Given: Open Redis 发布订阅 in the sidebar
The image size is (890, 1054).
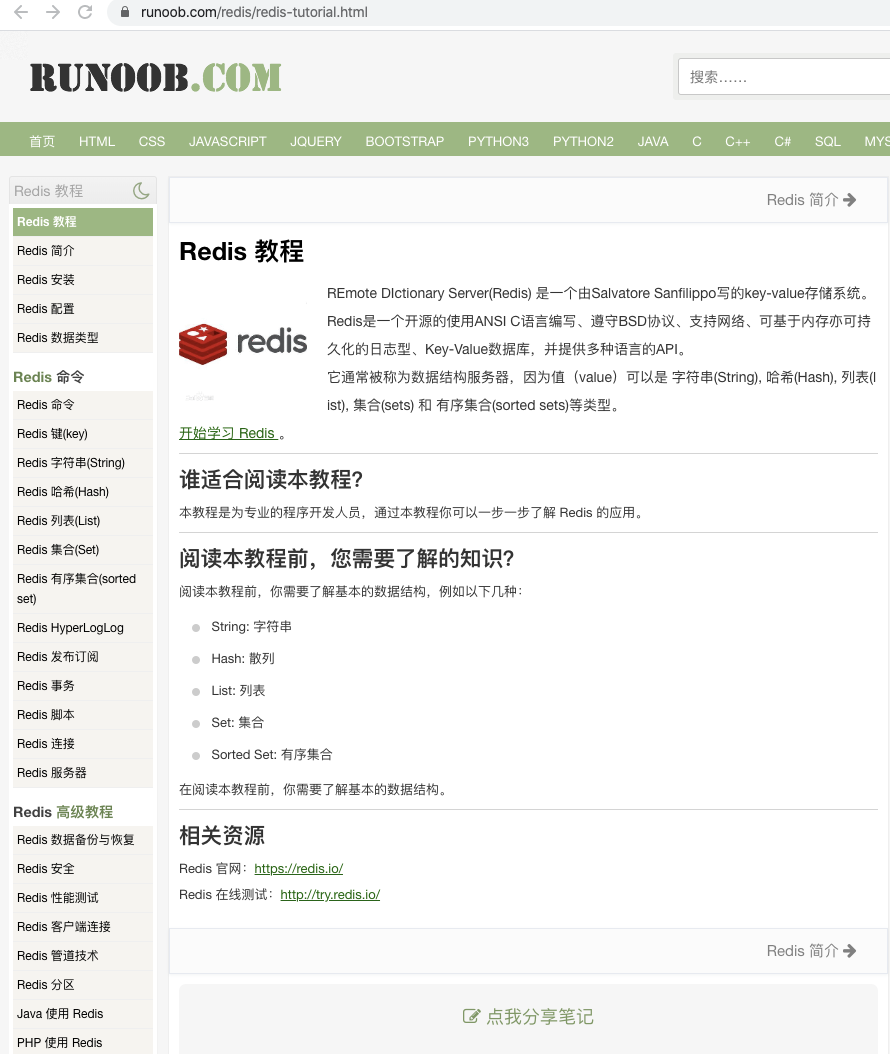Looking at the screenshot, I should coord(83,656).
